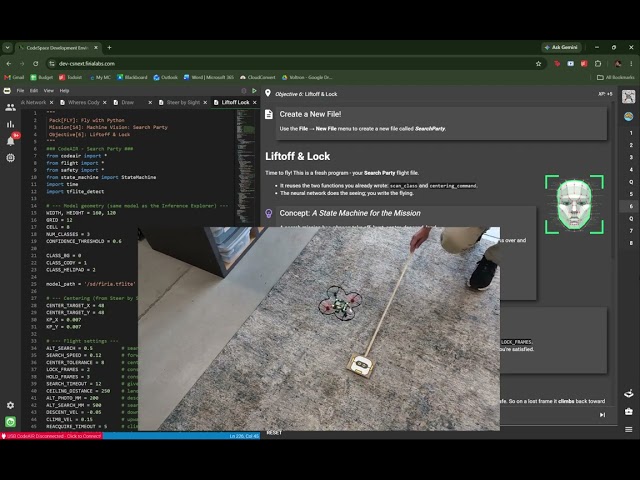
Task: Open the File menu
Action: pyautogui.click(x=20, y=91)
